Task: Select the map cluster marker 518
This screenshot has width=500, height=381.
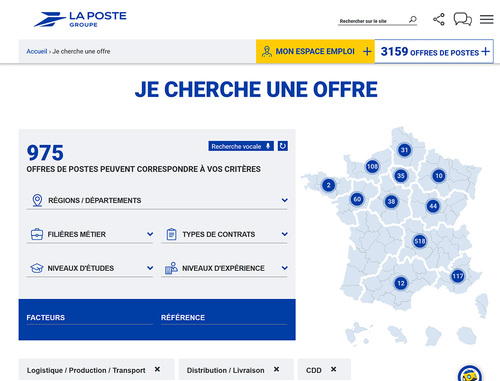Action: [x=419, y=241]
